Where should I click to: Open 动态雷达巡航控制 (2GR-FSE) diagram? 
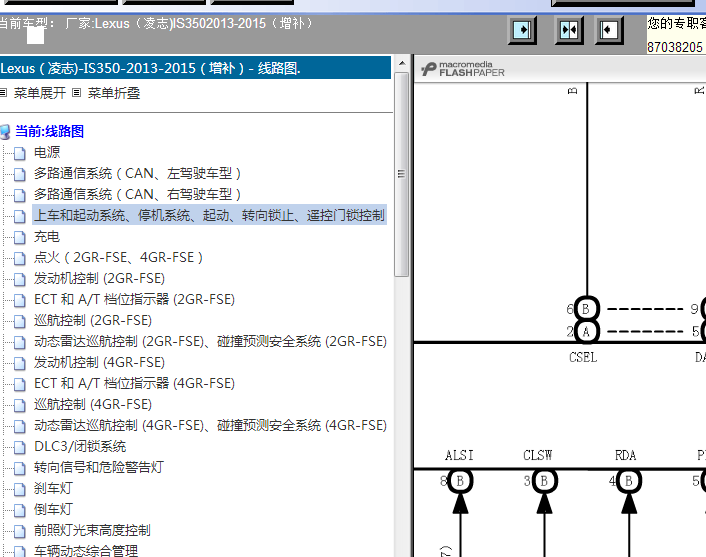click(x=210, y=341)
